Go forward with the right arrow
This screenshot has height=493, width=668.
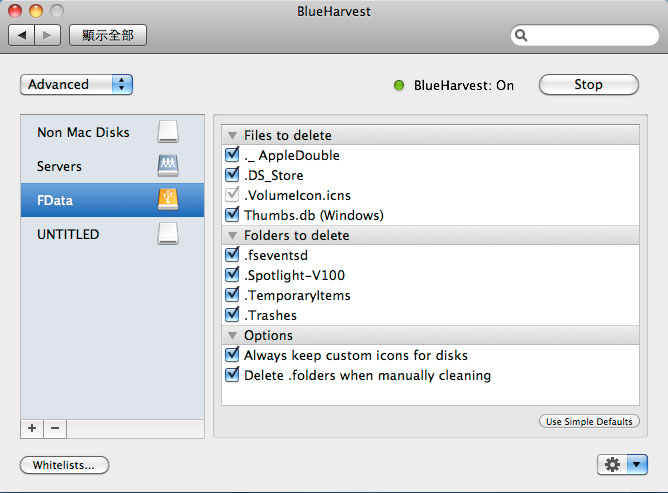pos(47,35)
